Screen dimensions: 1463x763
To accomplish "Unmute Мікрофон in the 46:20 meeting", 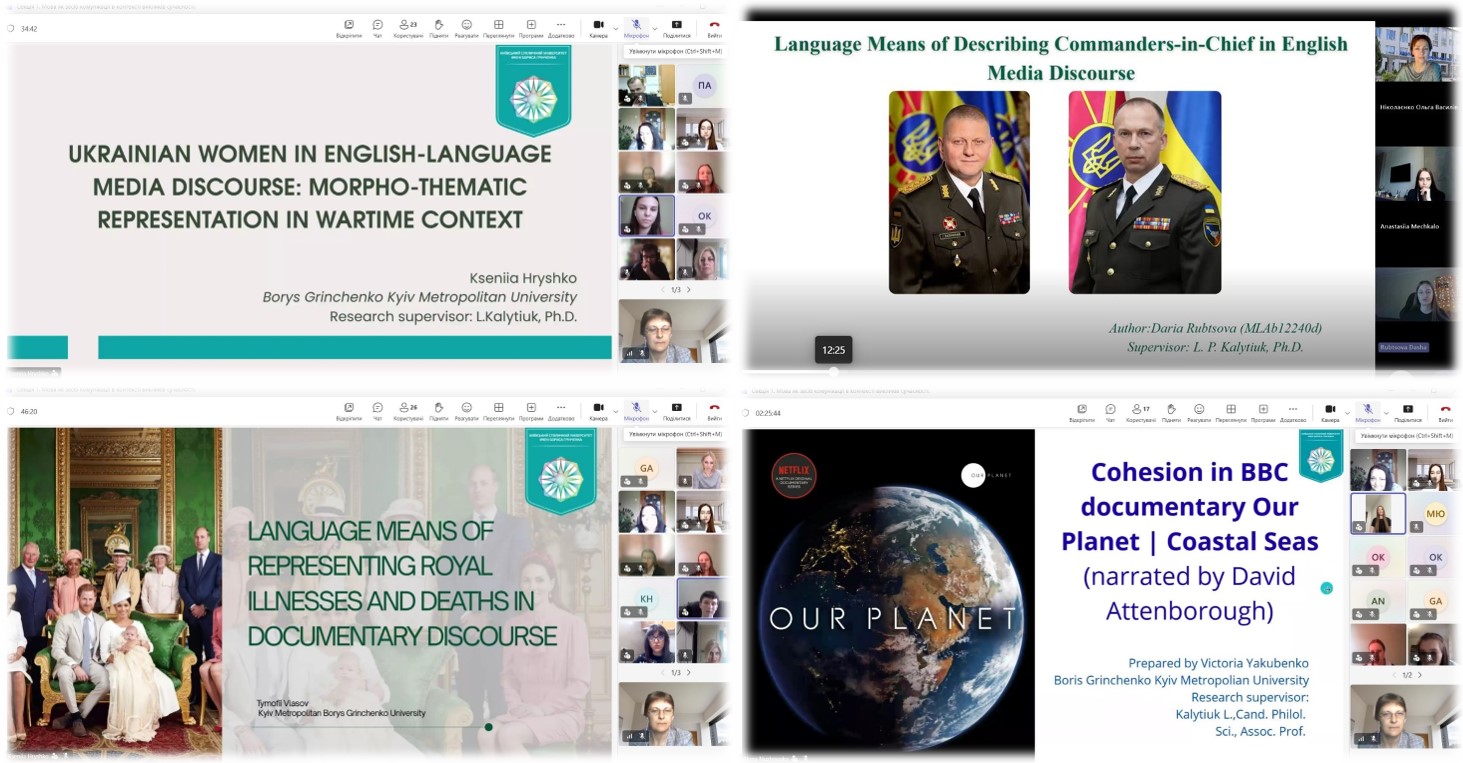I will (636, 411).
